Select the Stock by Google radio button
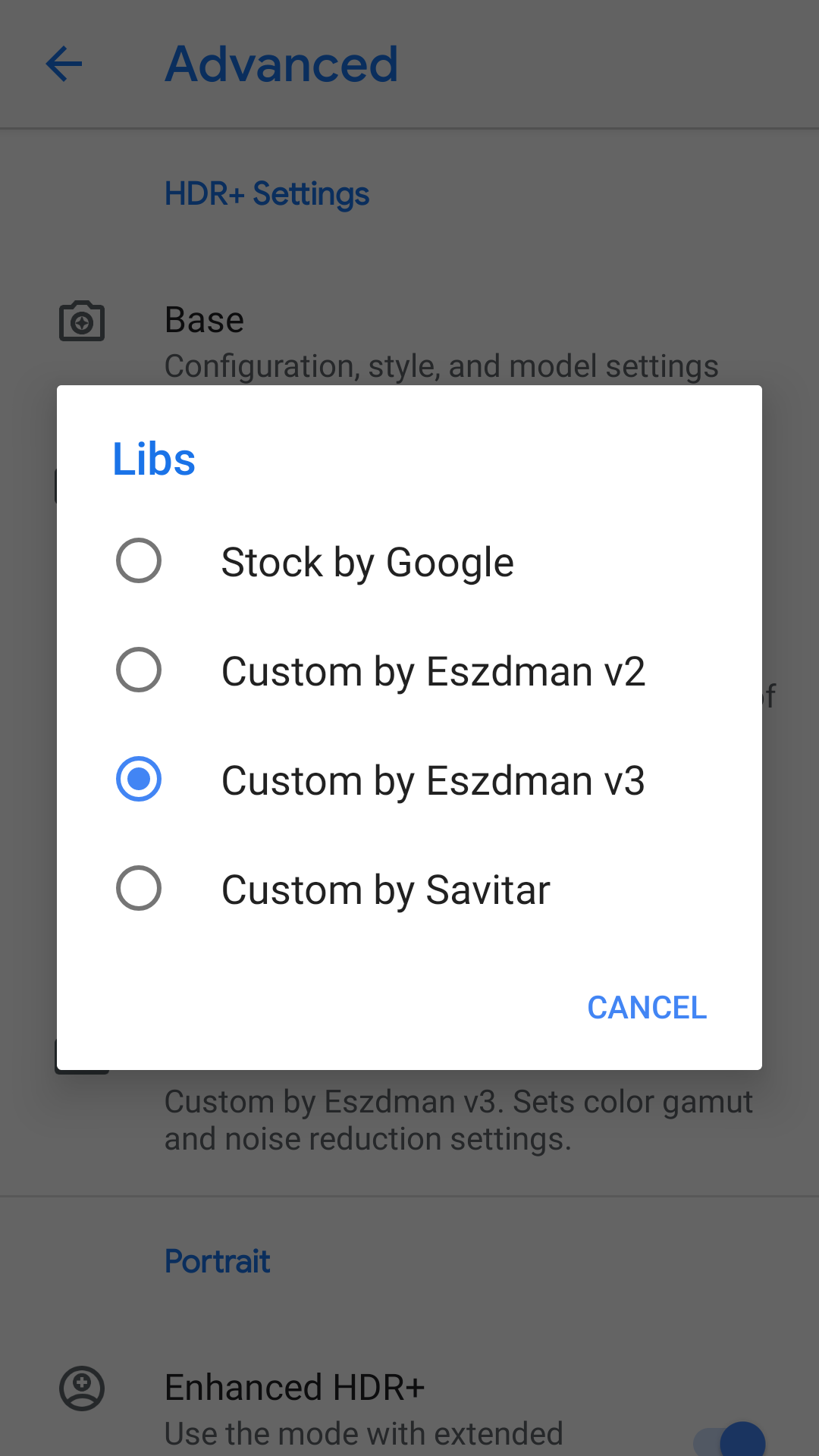This screenshot has width=819, height=1456. 139,561
